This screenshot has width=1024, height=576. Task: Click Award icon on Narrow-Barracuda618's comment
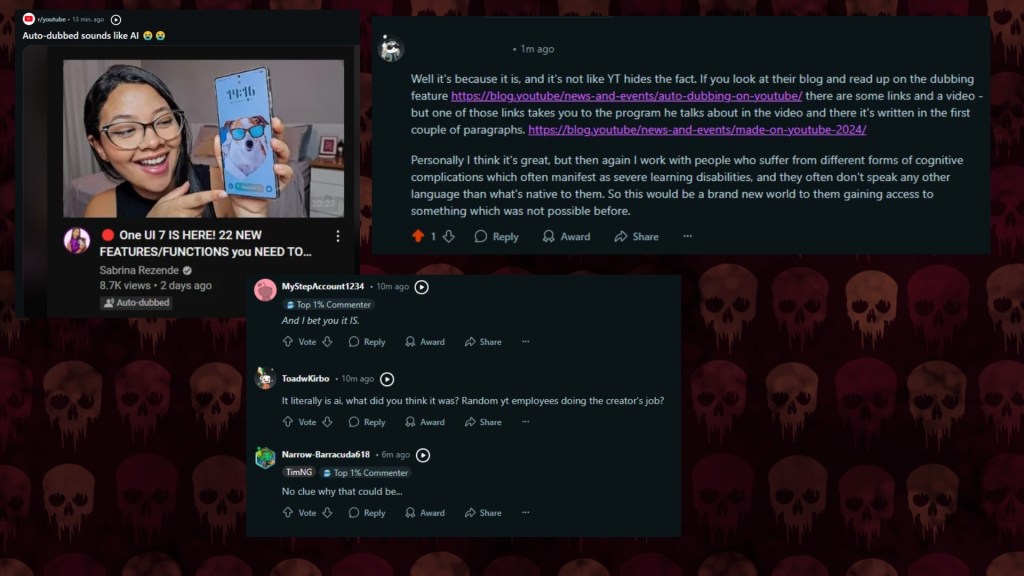click(x=410, y=513)
